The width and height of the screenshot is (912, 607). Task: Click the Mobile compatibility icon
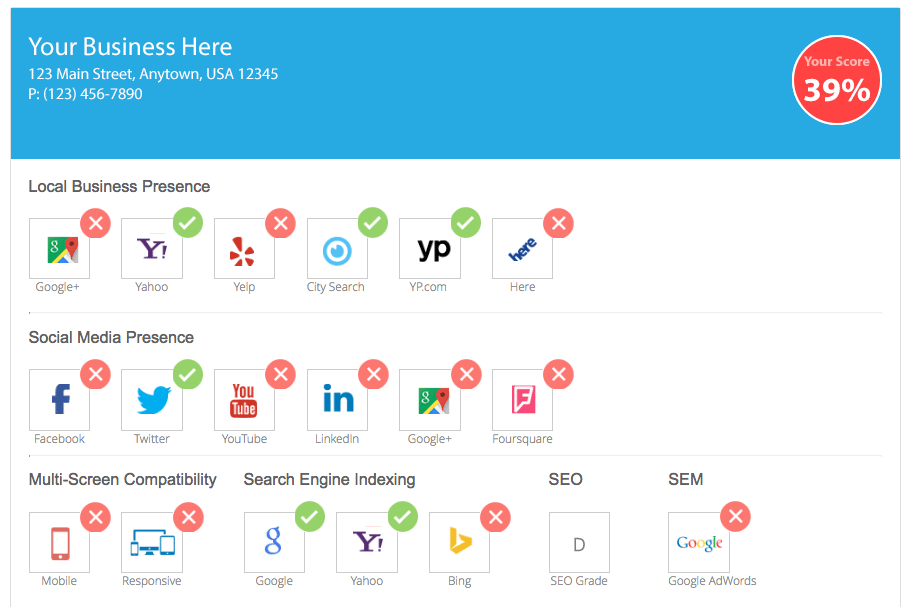click(x=59, y=543)
